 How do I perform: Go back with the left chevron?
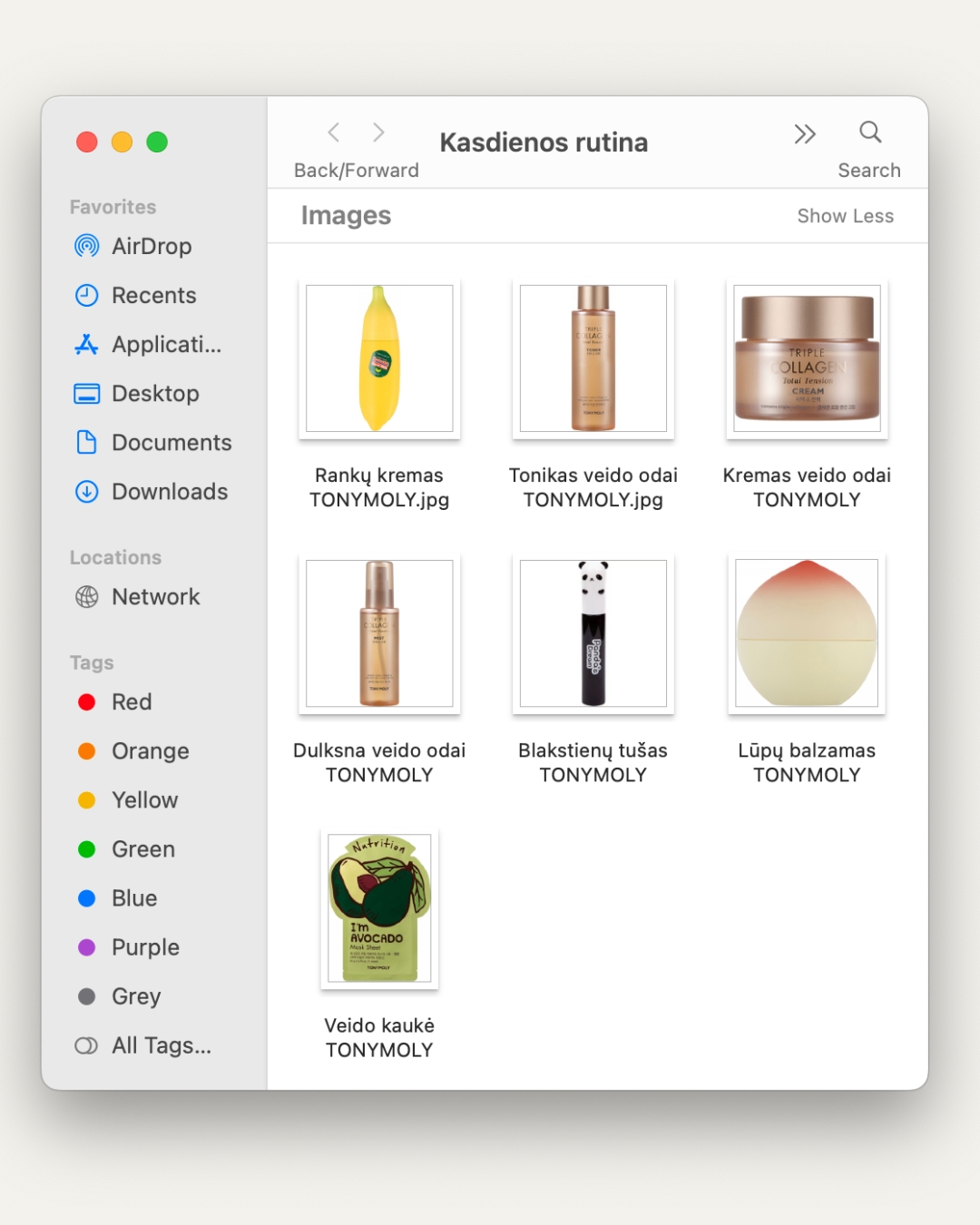334,132
